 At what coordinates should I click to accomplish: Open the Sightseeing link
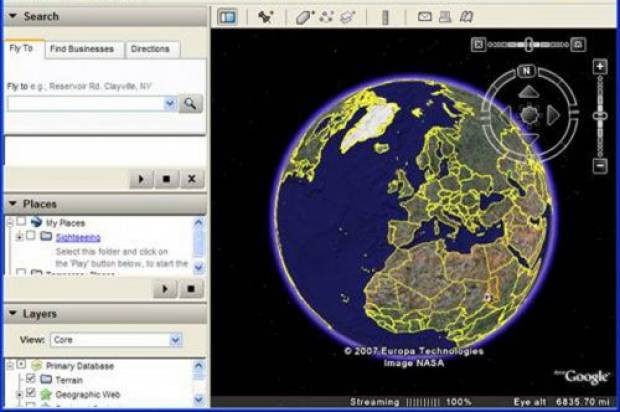click(x=78, y=237)
